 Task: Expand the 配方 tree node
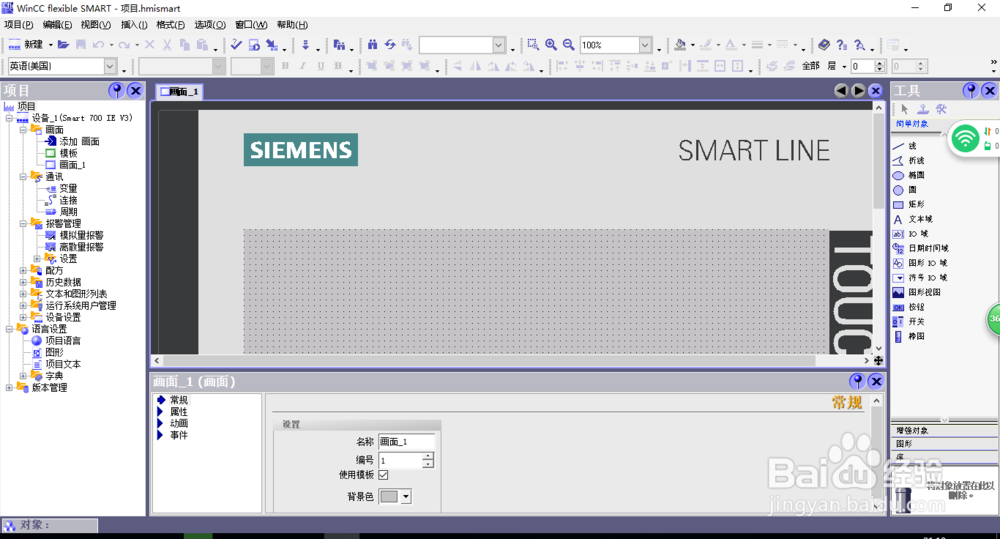pyautogui.click(x=24, y=270)
